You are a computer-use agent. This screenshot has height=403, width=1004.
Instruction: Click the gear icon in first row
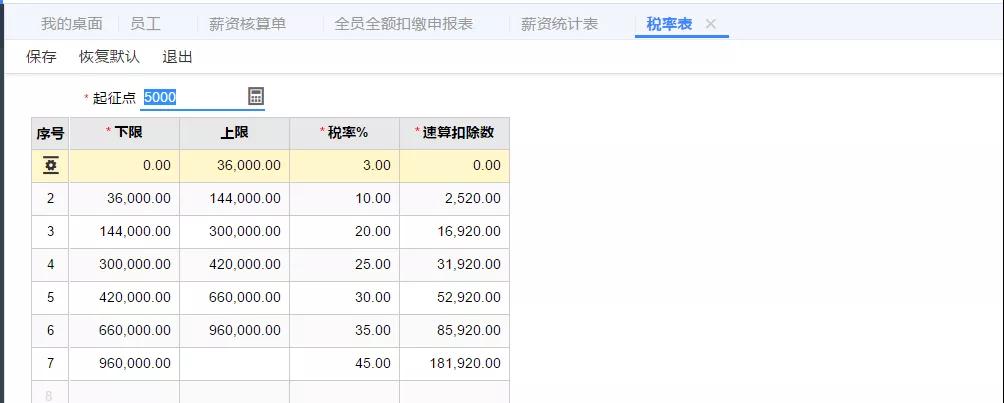click(x=51, y=165)
